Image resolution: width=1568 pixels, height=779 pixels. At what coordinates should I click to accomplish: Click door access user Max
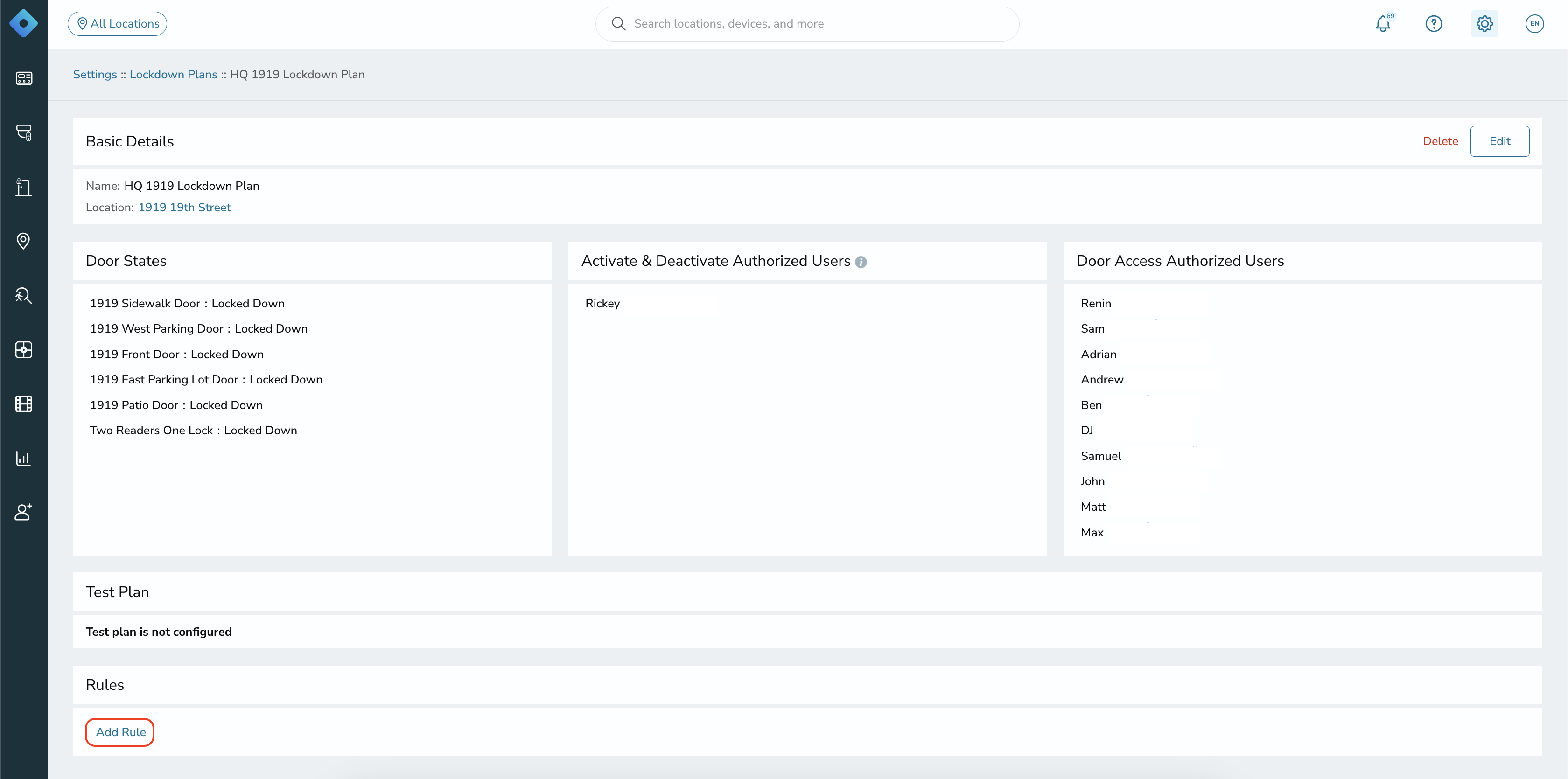tap(1092, 533)
